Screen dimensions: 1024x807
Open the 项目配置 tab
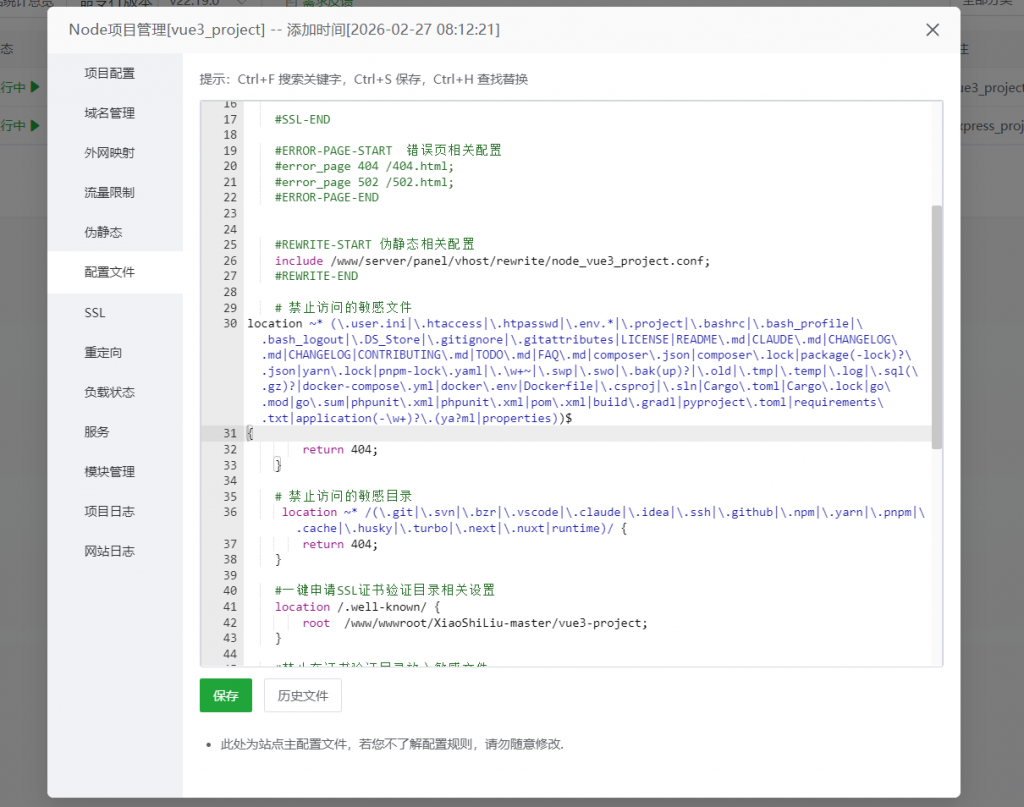(109, 73)
